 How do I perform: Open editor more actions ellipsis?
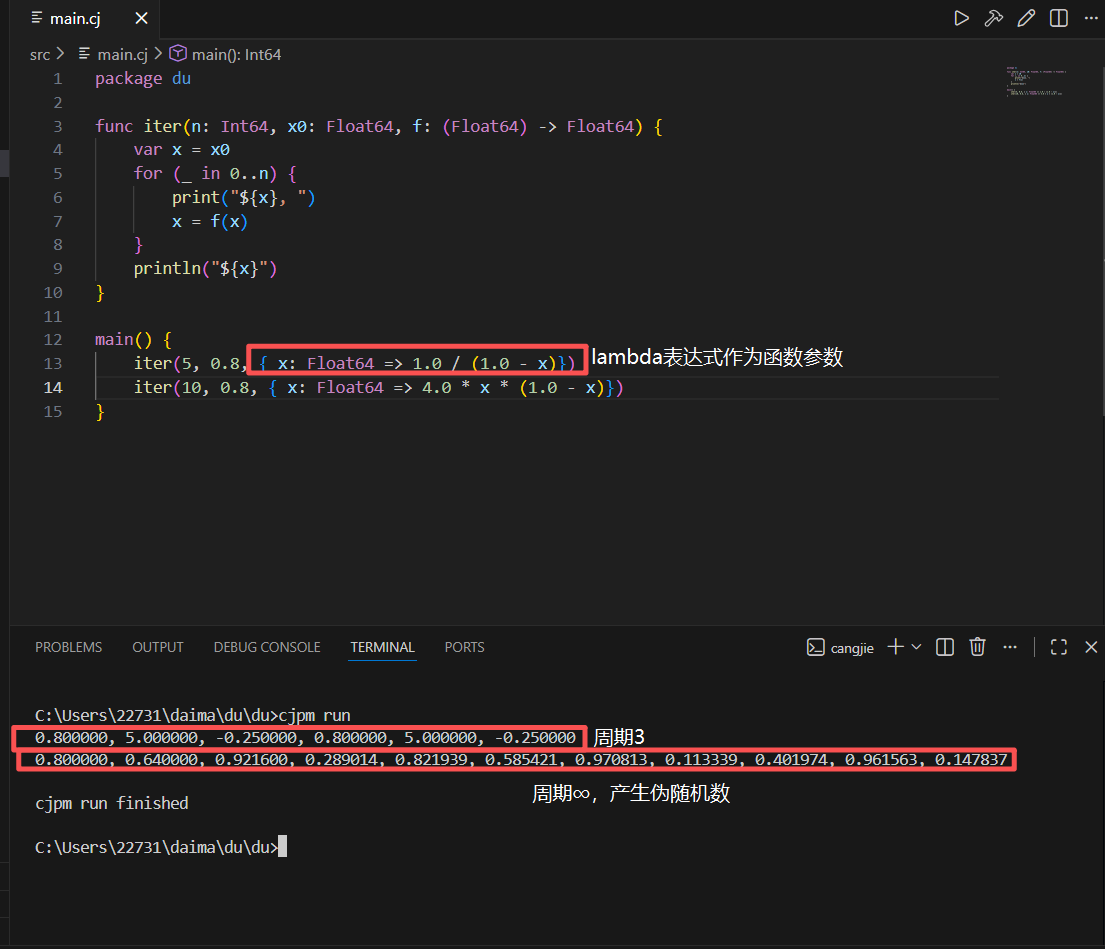[x=1091, y=18]
